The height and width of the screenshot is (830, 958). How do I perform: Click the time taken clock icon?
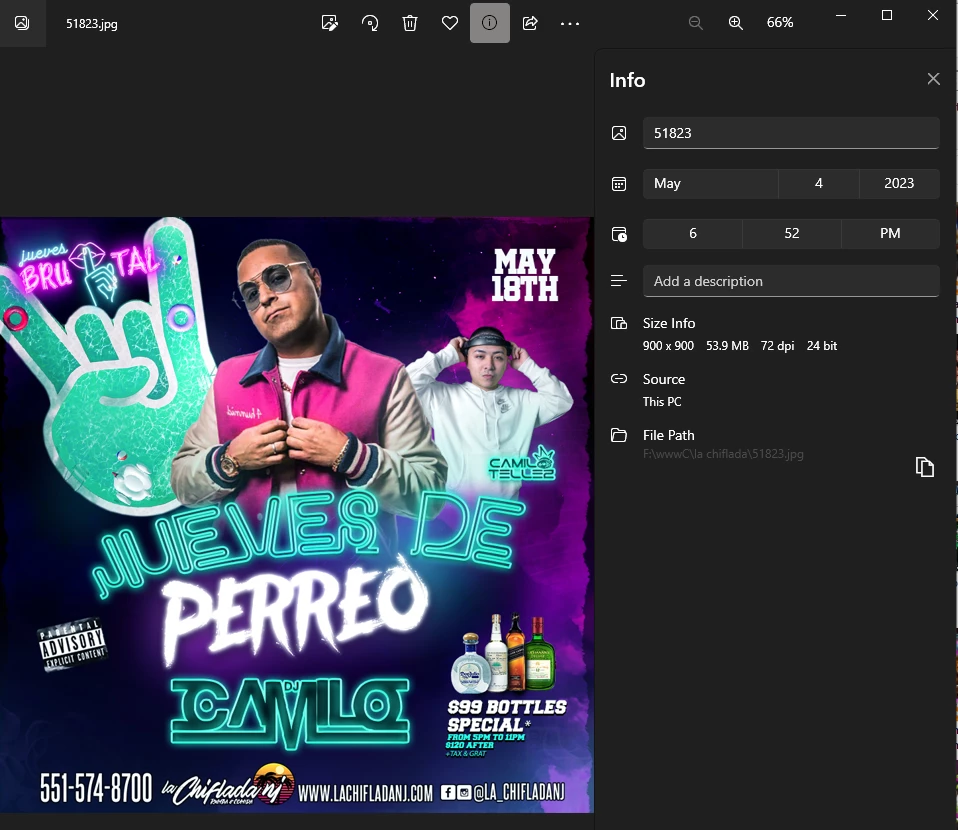pos(619,234)
